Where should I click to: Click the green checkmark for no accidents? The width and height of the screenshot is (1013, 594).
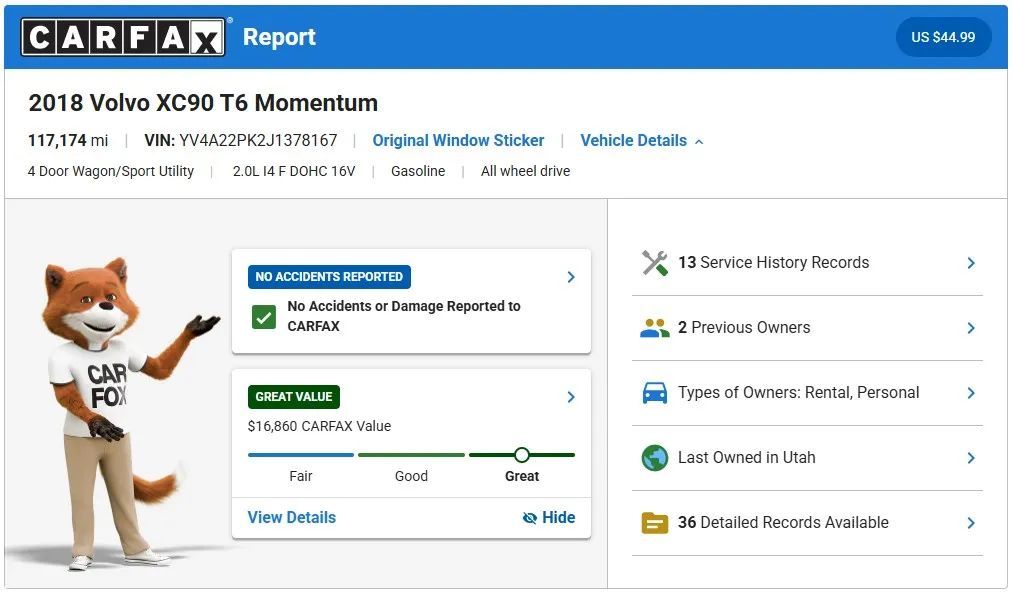[x=264, y=317]
